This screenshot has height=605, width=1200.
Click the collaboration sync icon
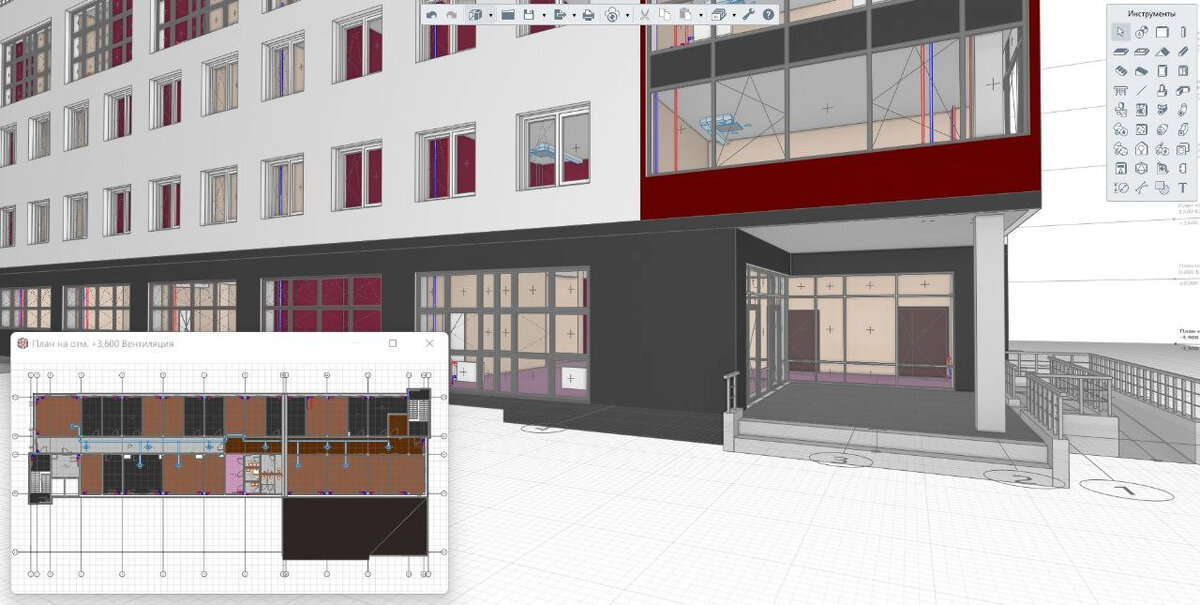pyautogui.click(x=611, y=15)
